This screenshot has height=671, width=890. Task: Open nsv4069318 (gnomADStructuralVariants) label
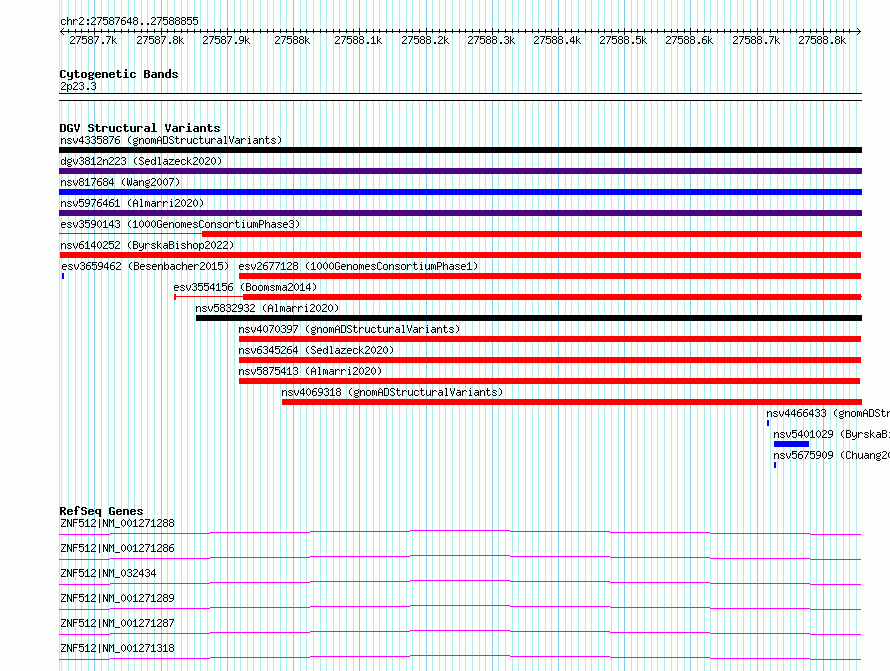[x=392, y=392]
